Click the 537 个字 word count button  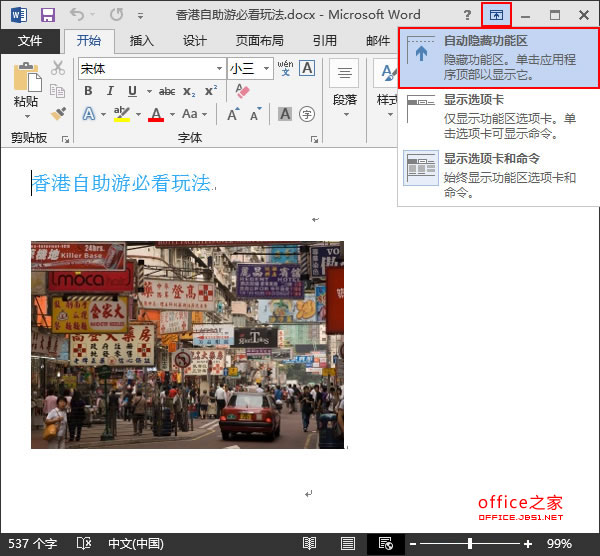click(x=33, y=543)
